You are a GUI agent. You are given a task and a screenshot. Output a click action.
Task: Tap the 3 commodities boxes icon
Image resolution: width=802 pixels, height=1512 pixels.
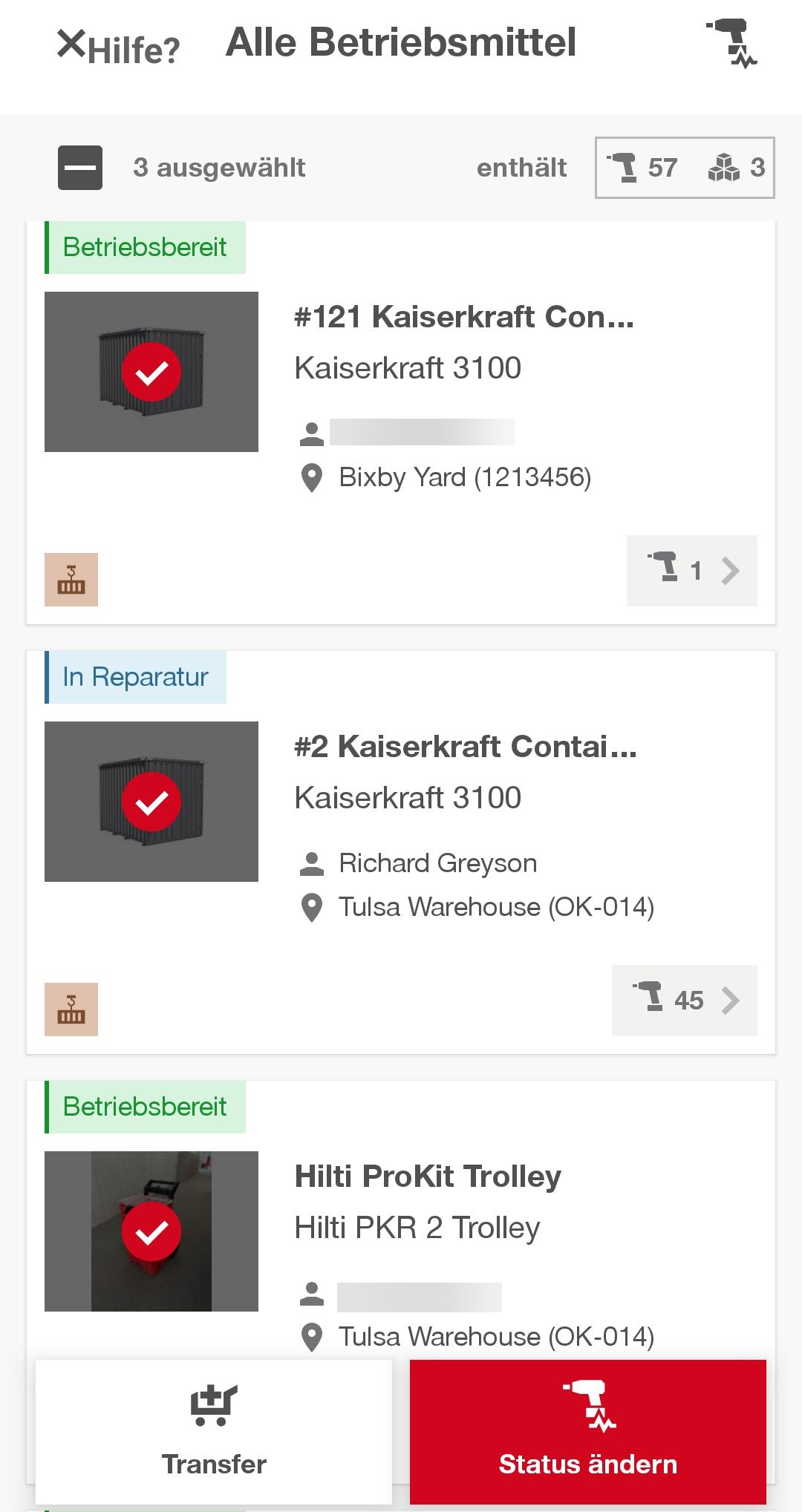736,168
